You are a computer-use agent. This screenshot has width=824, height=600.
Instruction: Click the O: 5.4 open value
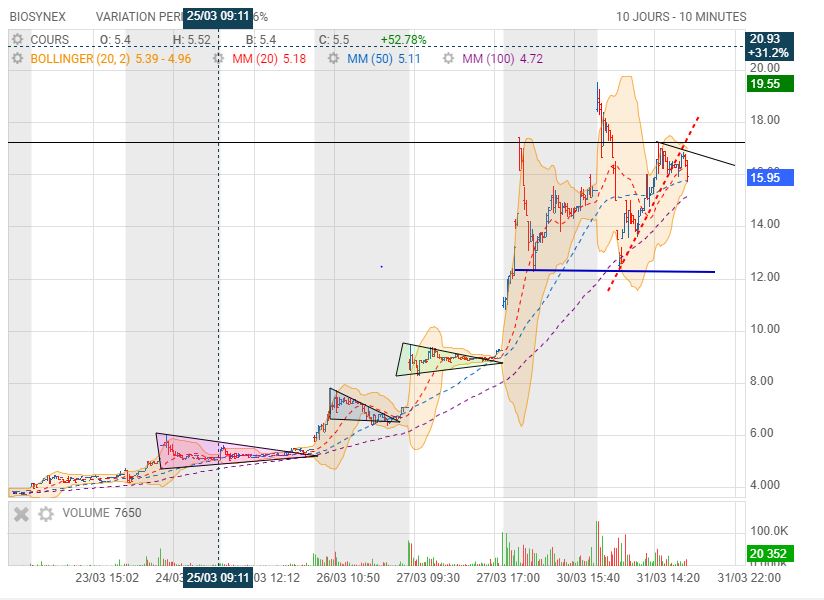click(x=115, y=40)
